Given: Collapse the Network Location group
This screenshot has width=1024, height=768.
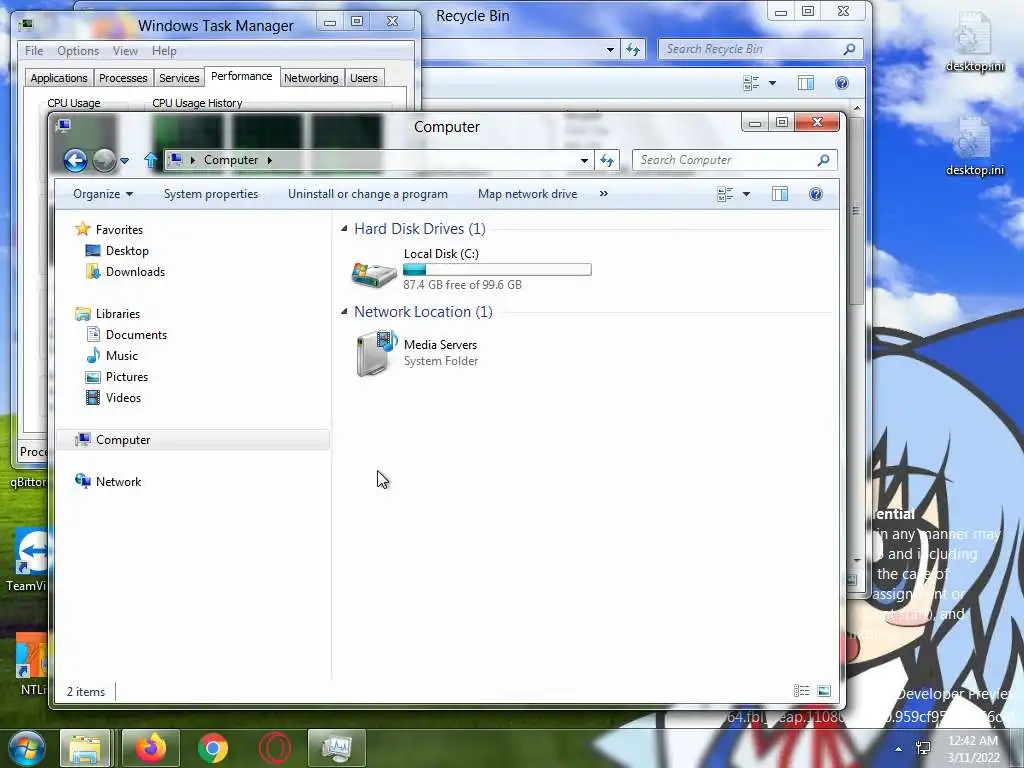Looking at the screenshot, I should point(344,312).
